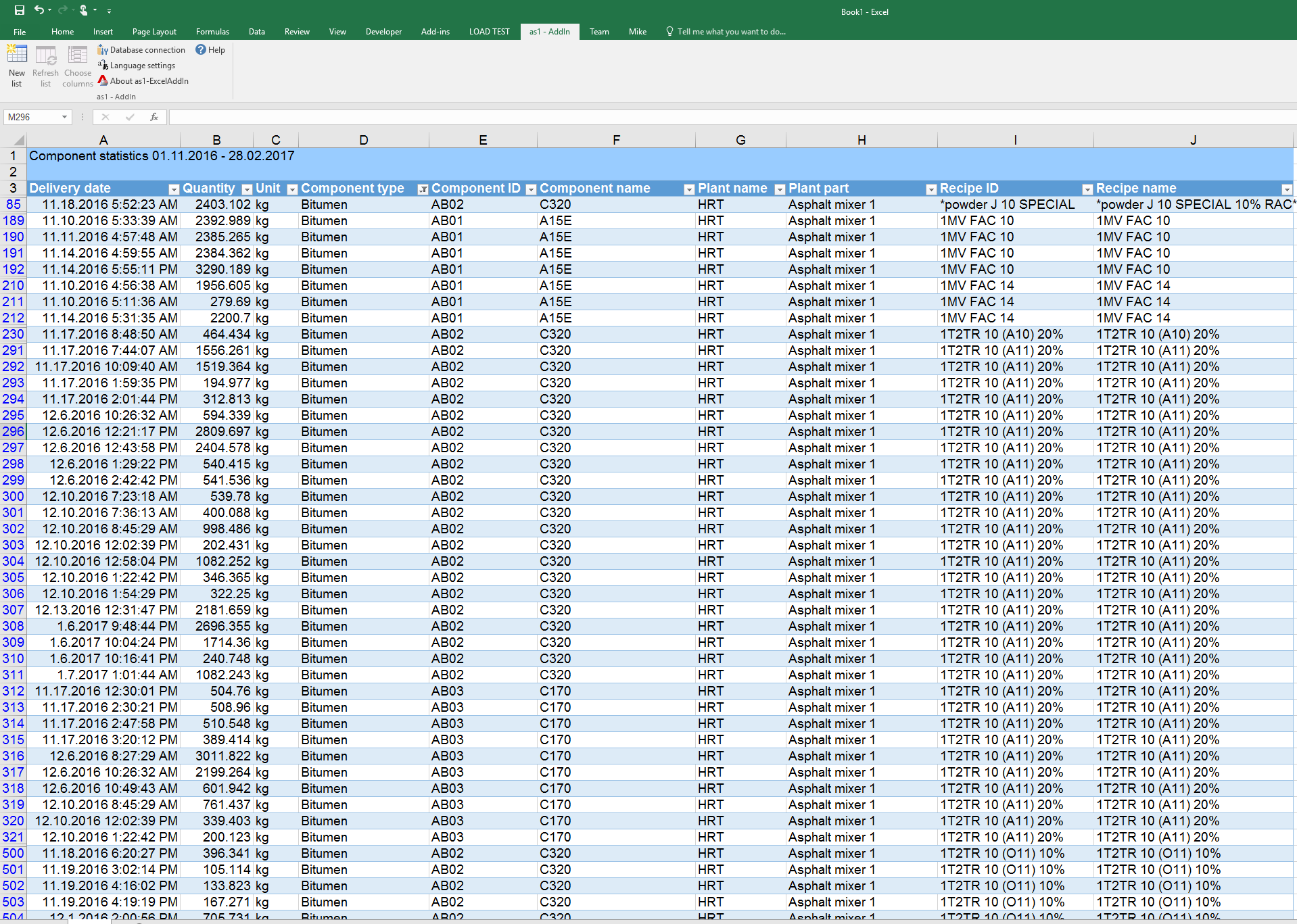Open Customize Quick Access Toolbar arrow
Screen dimensions: 1297x924
(x=109, y=11)
